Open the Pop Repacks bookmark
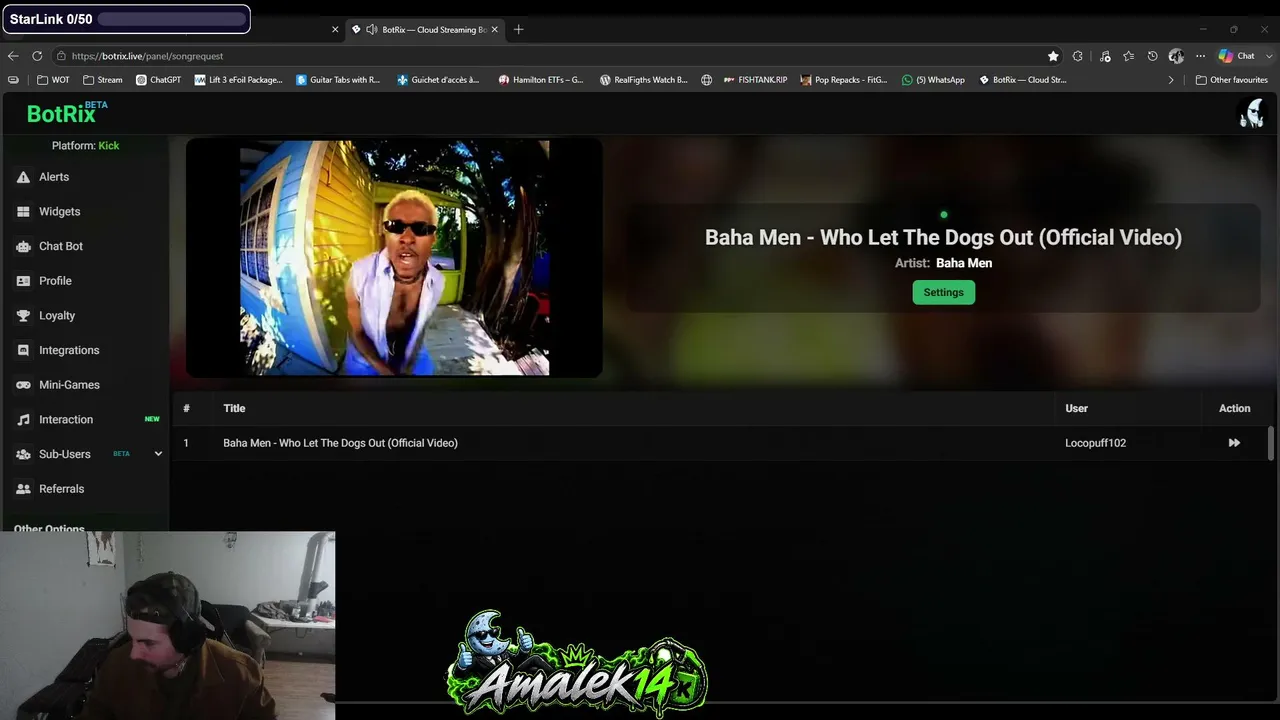1280x720 pixels. click(843, 80)
